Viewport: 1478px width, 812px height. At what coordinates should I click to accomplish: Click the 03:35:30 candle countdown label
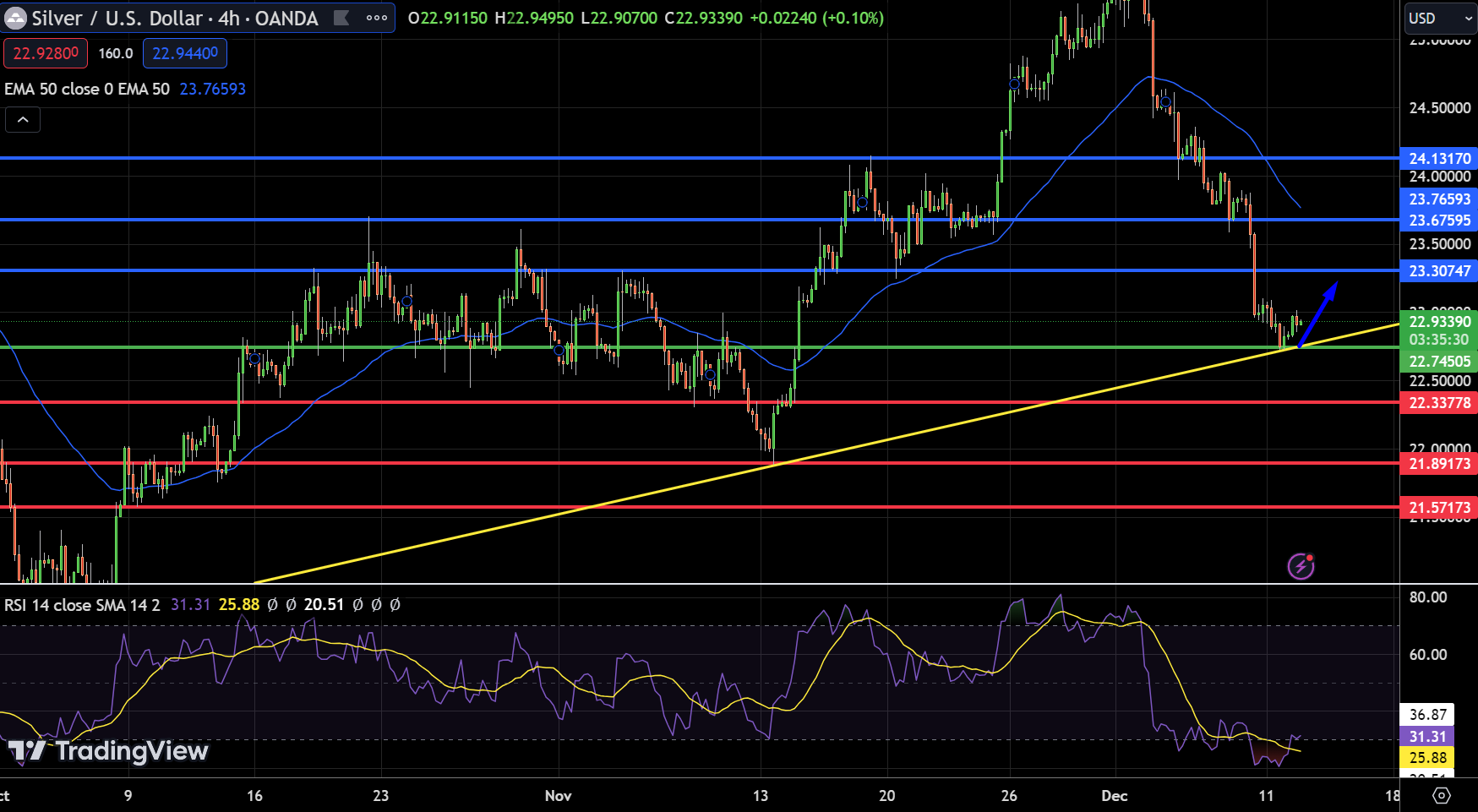tap(1440, 340)
